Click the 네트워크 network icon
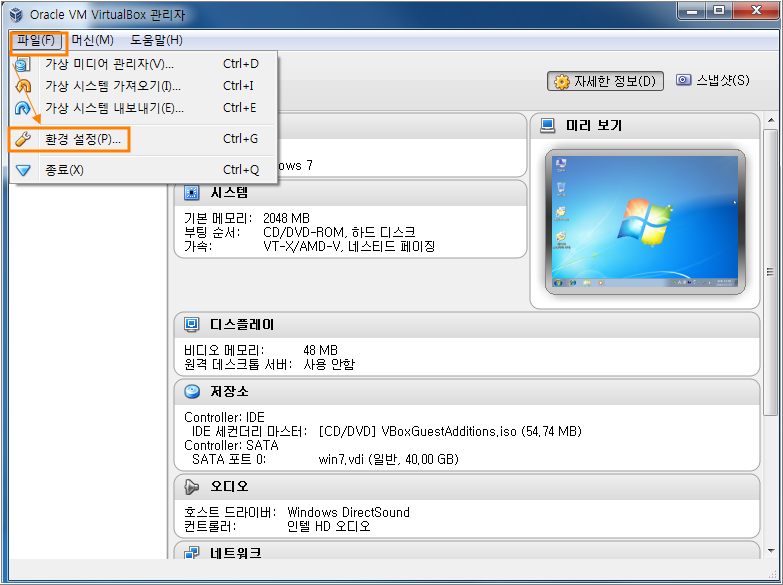Screen dimensions: 783x585 (x=192, y=553)
